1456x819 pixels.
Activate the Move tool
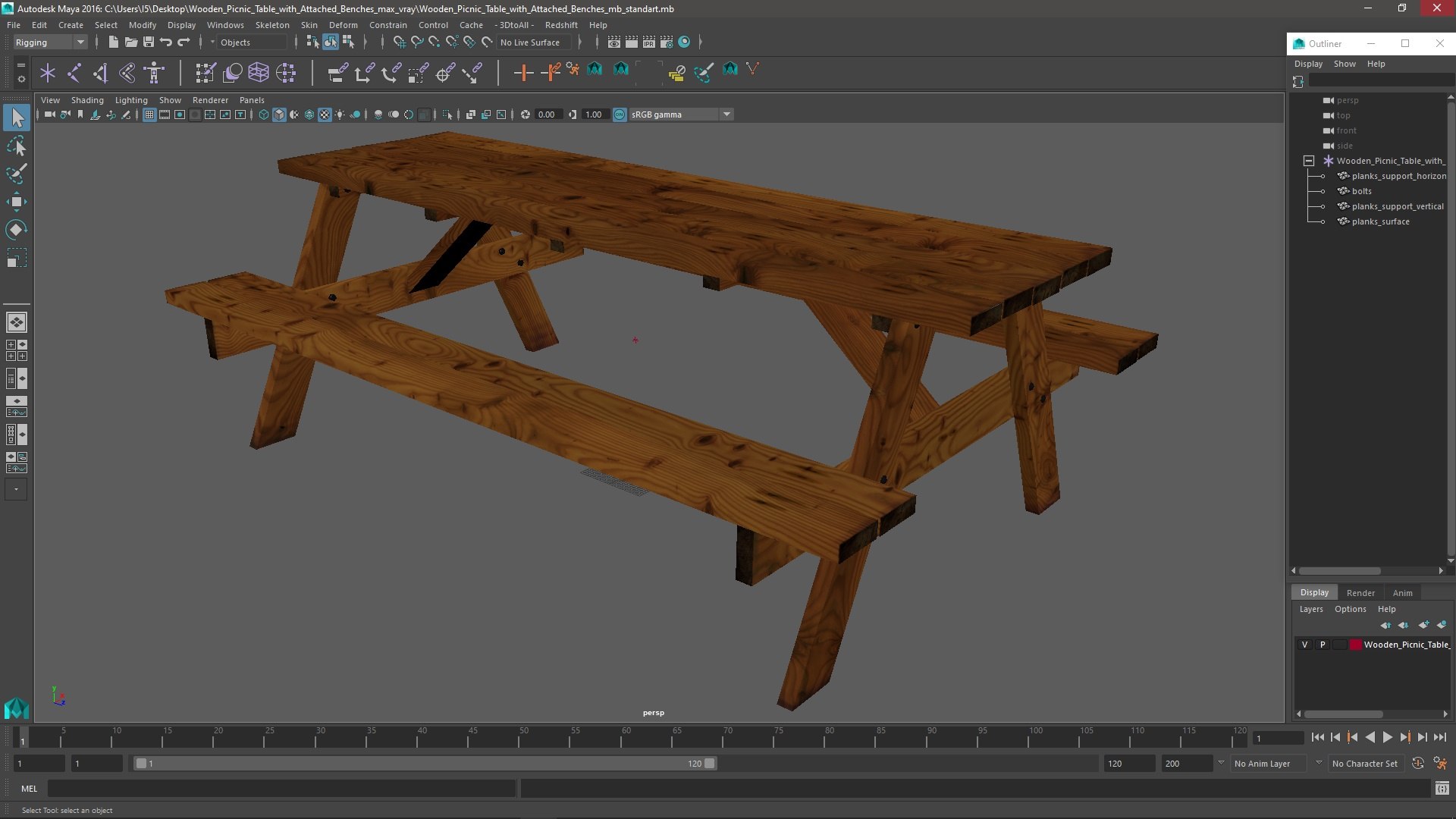17,201
